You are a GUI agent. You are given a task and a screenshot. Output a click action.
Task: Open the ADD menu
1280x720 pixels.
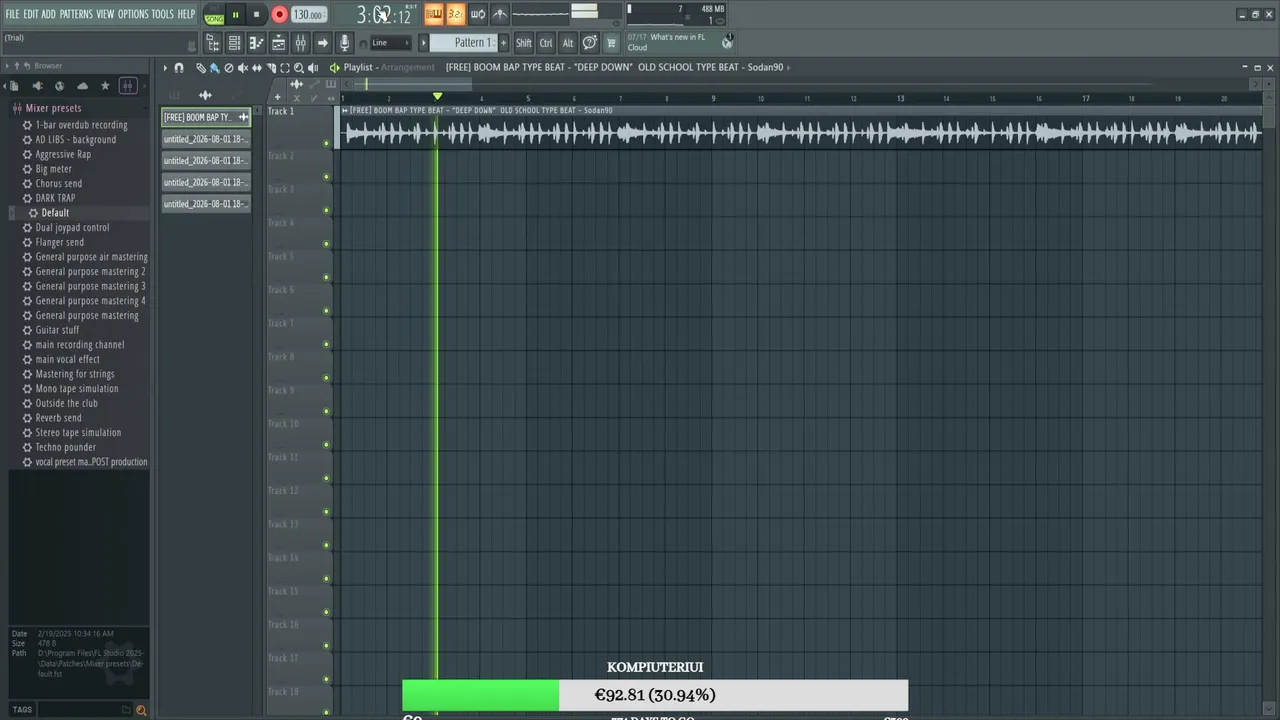tap(48, 14)
